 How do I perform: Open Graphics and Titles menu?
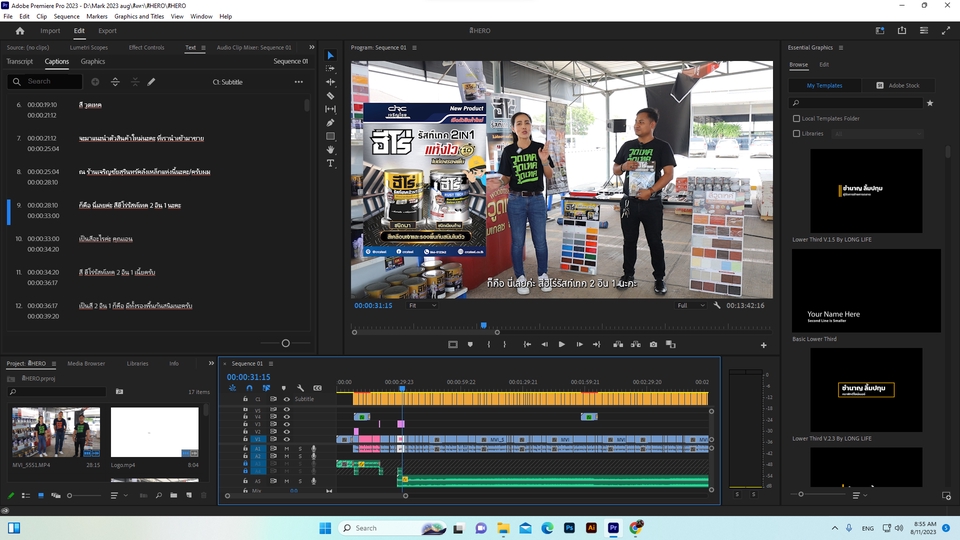click(139, 17)
